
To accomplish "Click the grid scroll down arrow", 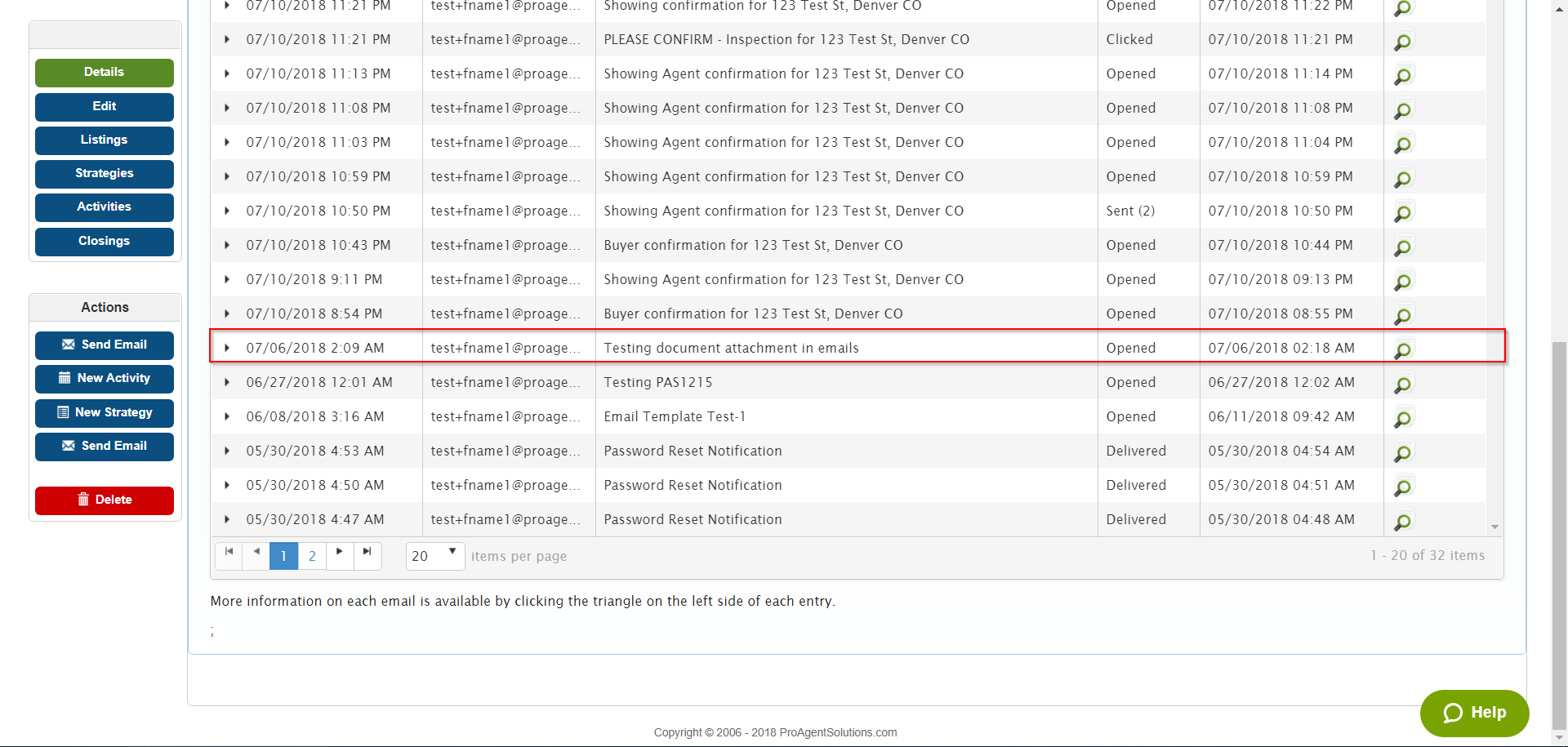I will point(1494,527).
